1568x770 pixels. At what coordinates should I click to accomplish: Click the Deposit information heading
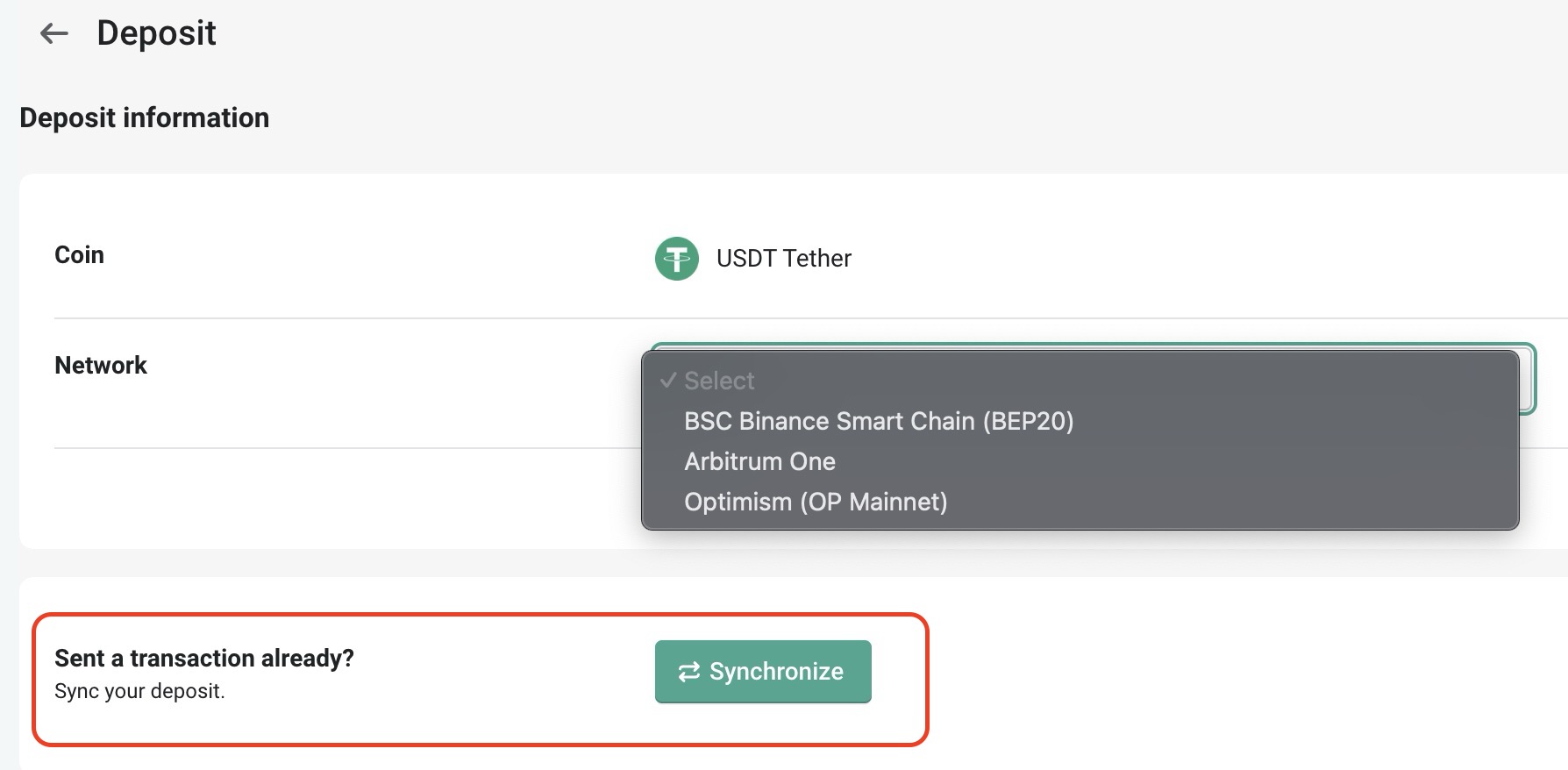(145, 118)
